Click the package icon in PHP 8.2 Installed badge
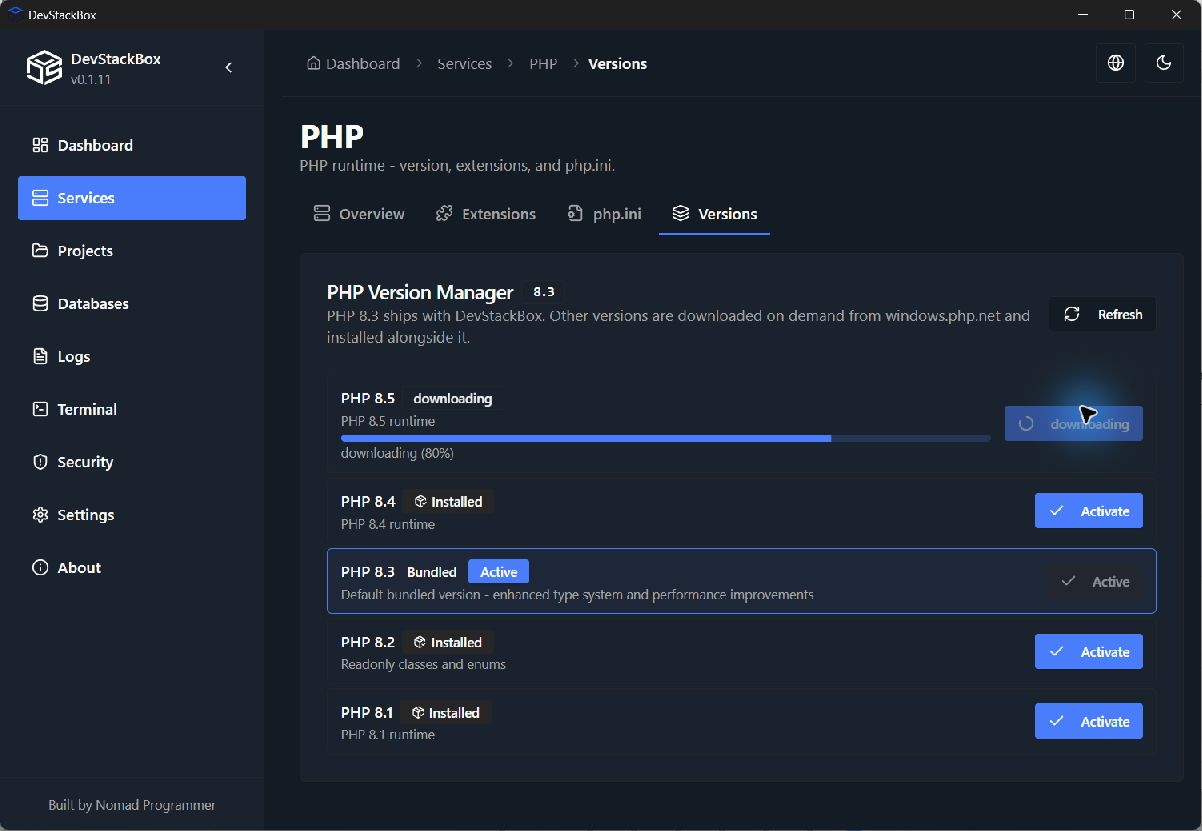The image size is (1202, 831). click(x=421, y=642)
